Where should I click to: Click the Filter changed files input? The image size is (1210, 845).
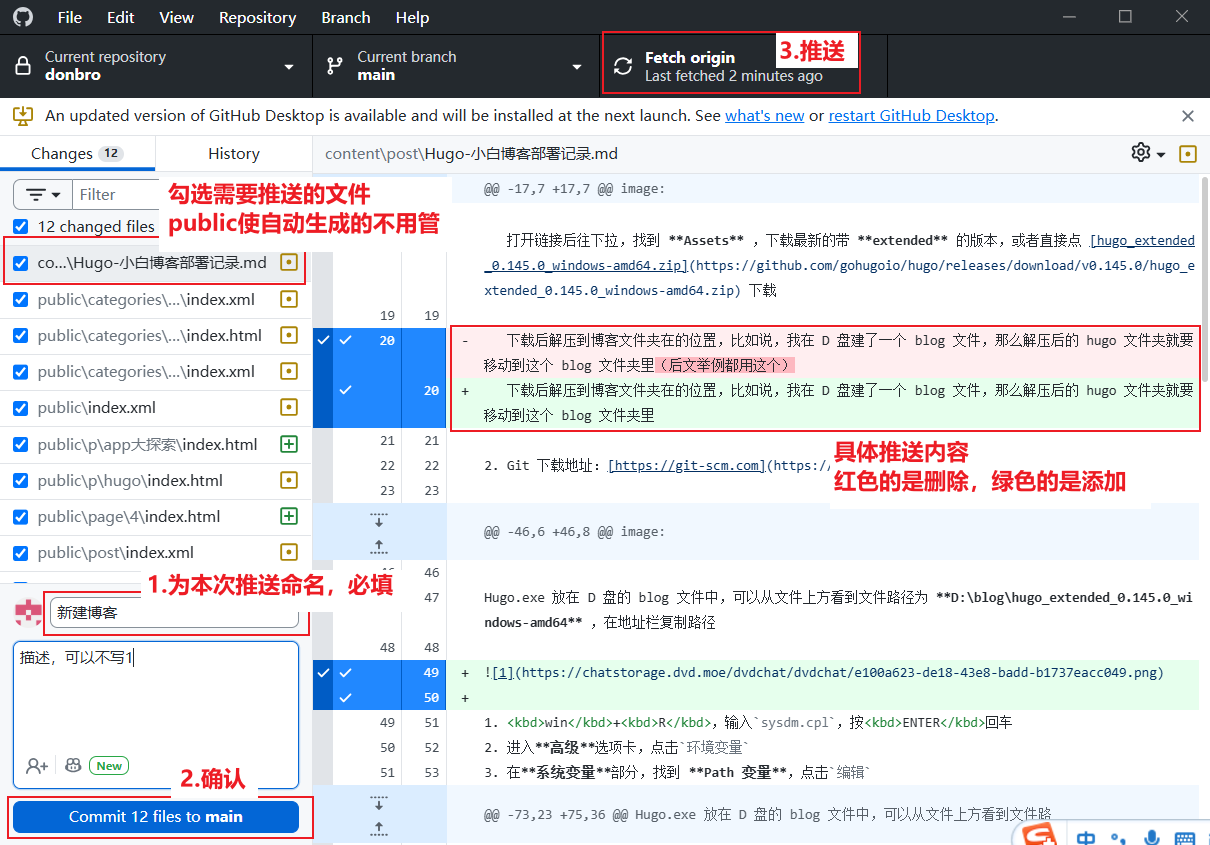click(115, 194)
